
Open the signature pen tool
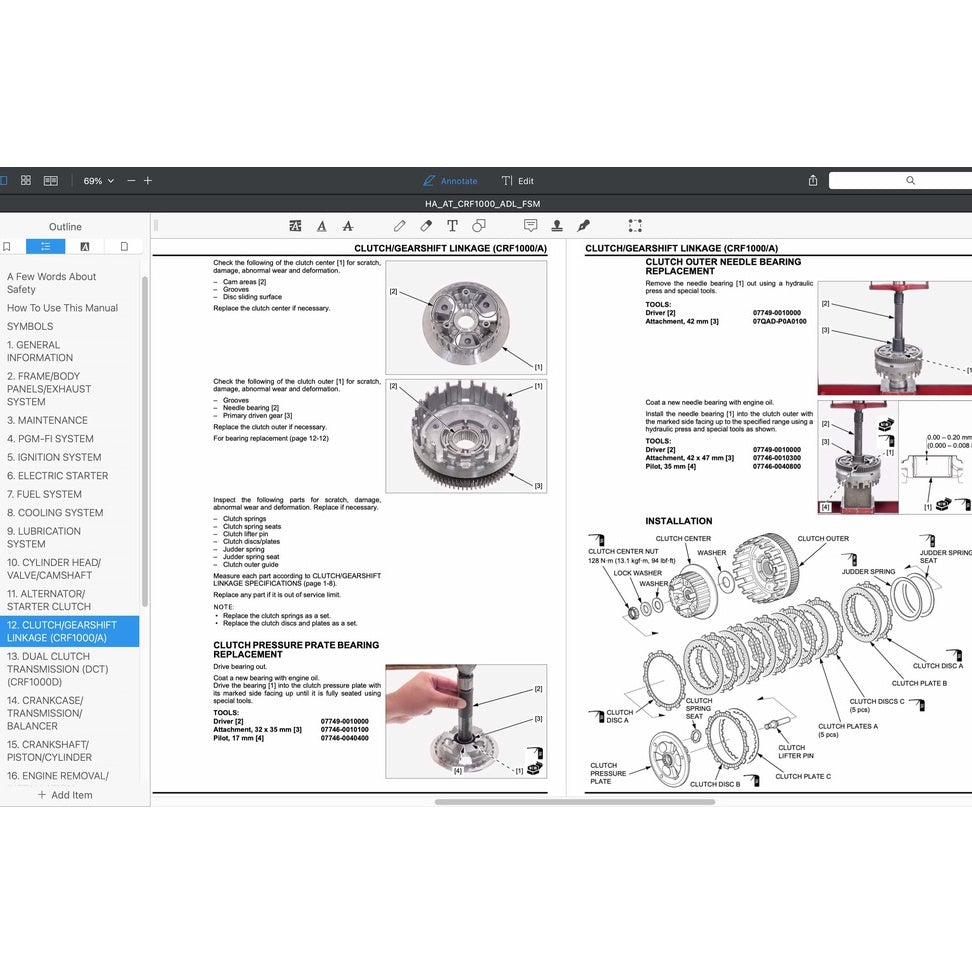click(x=584, y=226)
